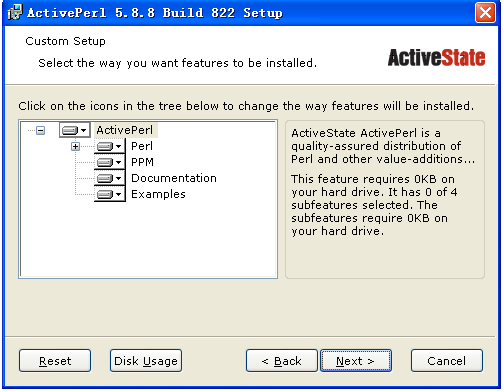This screenshot has height=392, width=504.
Task: Open the ActivePerl feature install-state drive icon
Action: coord(75,130)
